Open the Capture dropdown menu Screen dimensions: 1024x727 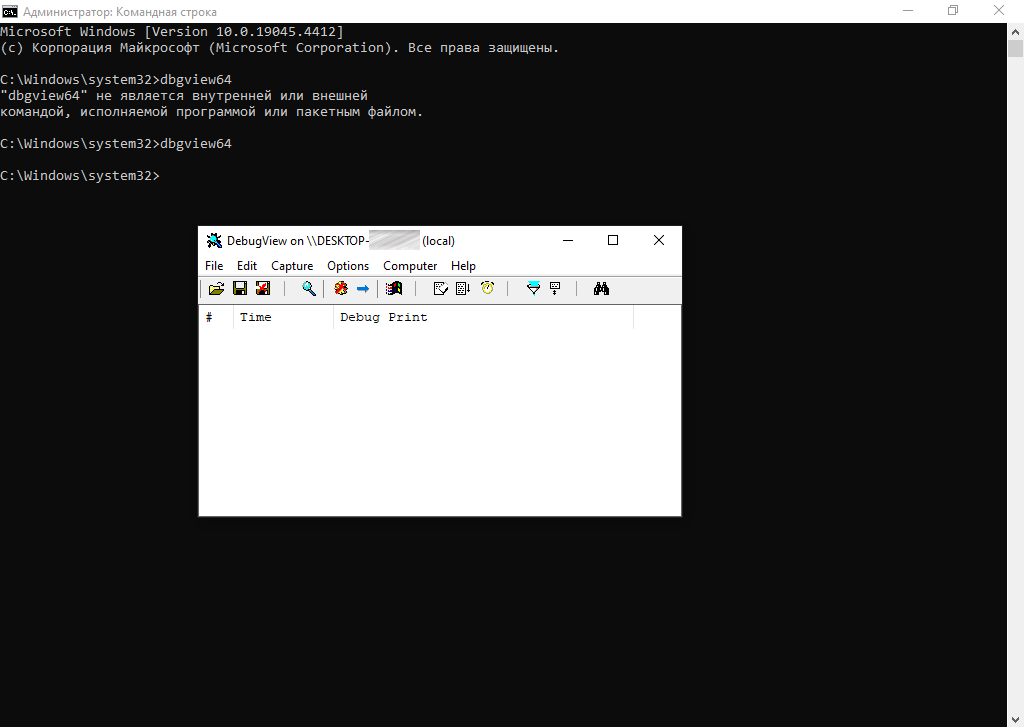pyautogui.click(x=292, y=266)
